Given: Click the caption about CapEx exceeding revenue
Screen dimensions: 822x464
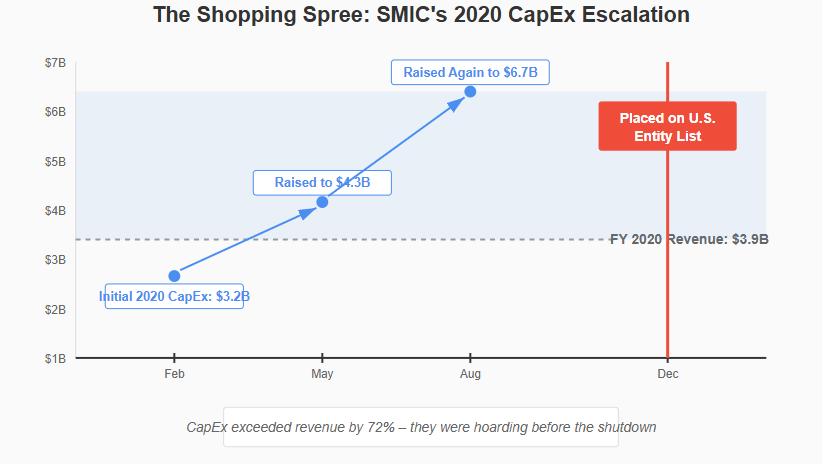Looking at the screenshot, I should coord(421,427).
